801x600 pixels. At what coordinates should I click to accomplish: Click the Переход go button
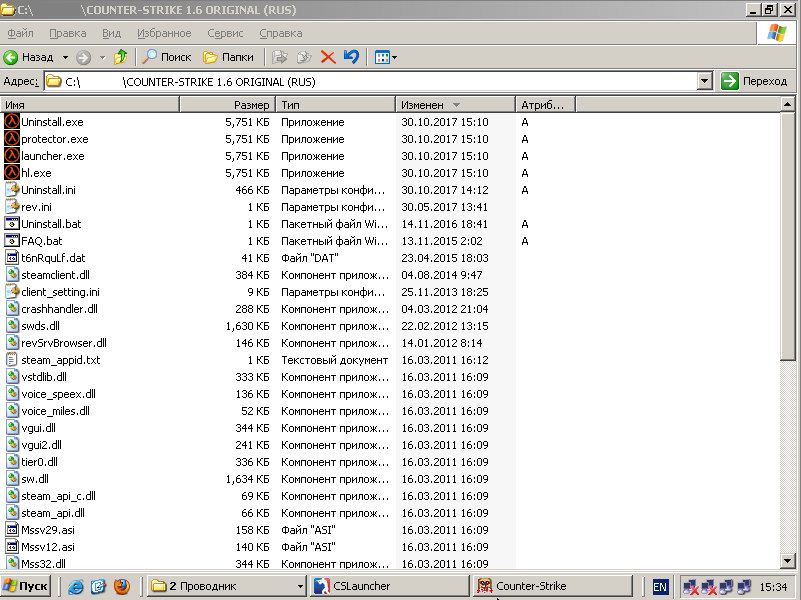pos(754,81)
